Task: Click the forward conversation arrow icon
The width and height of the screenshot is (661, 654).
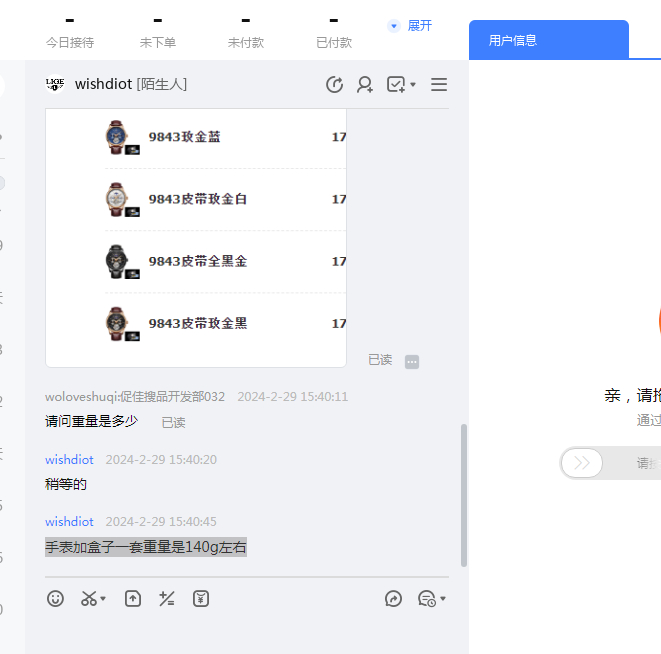Action: click(393, 599)
